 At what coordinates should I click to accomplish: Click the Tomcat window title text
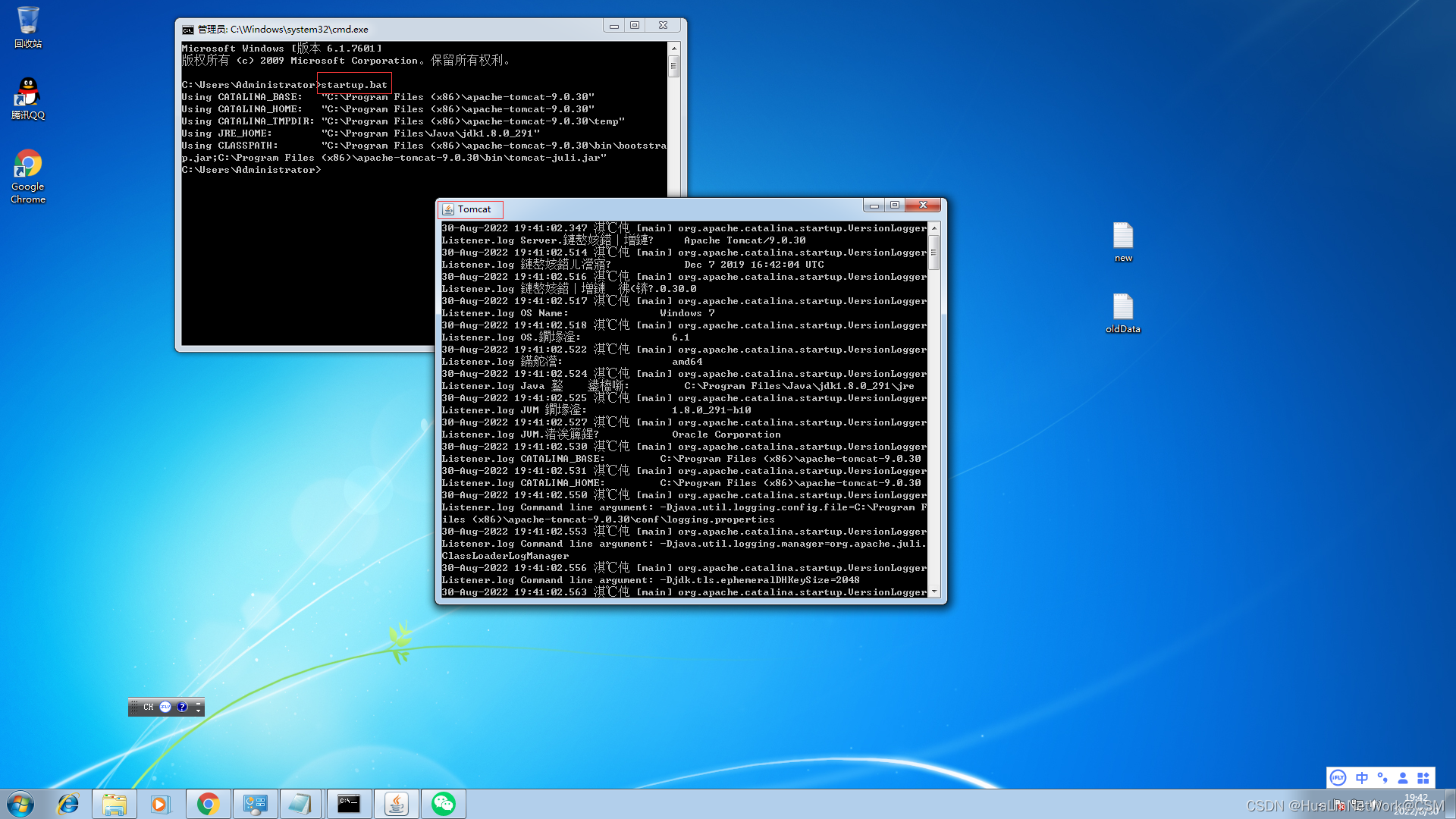pos(474,209)
